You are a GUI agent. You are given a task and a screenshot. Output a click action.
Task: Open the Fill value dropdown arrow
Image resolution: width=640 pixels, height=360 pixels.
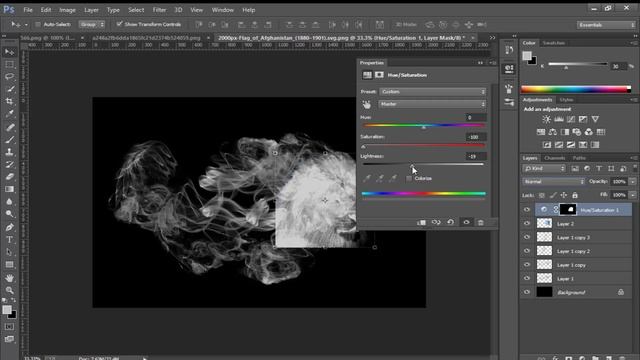[633, 195]
